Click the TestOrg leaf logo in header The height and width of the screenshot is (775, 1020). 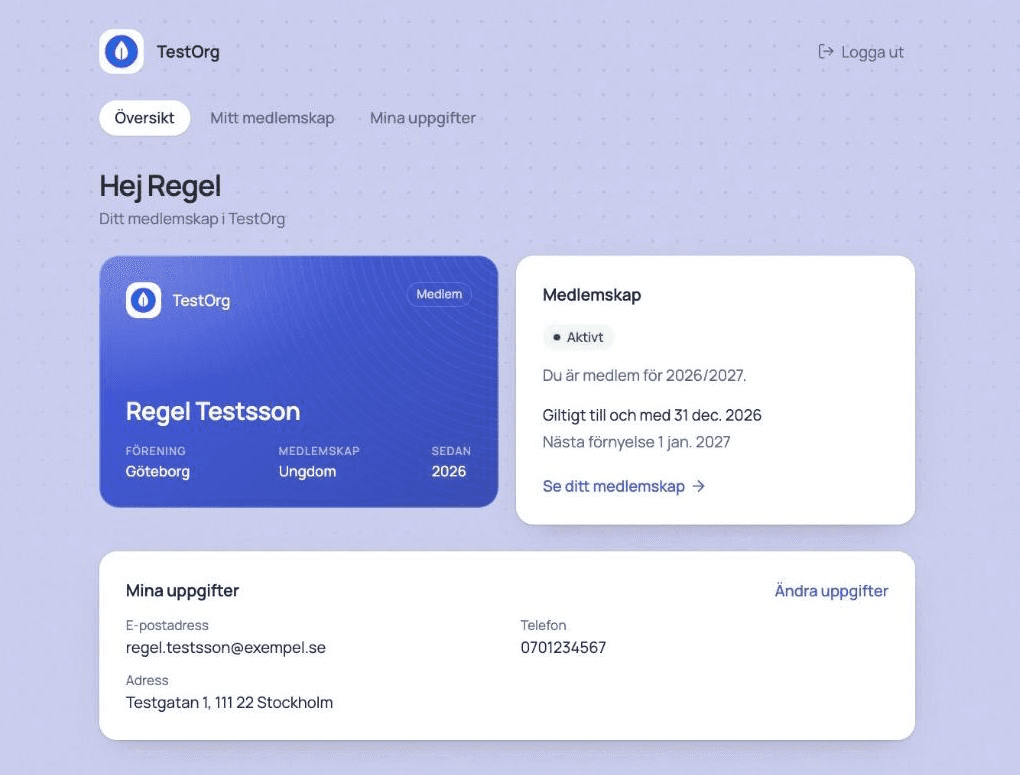click(x=122, y=51)
